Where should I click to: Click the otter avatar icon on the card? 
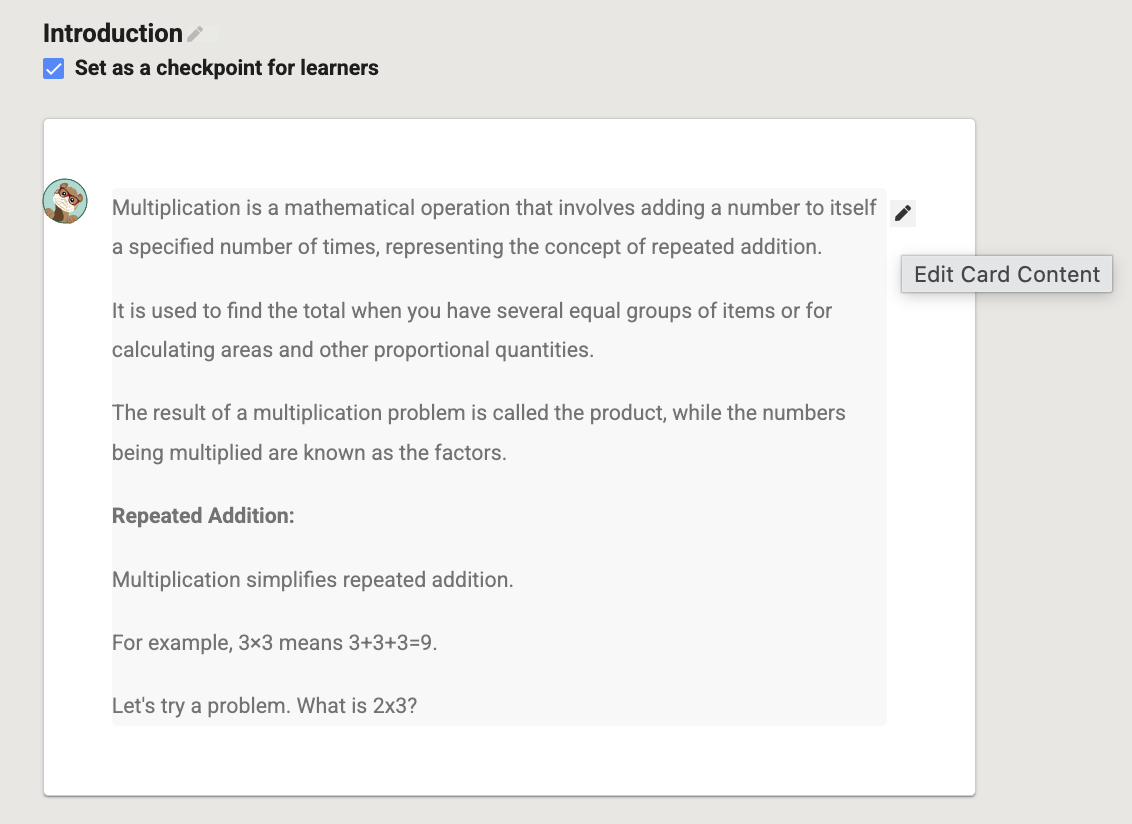pos(65,201)
